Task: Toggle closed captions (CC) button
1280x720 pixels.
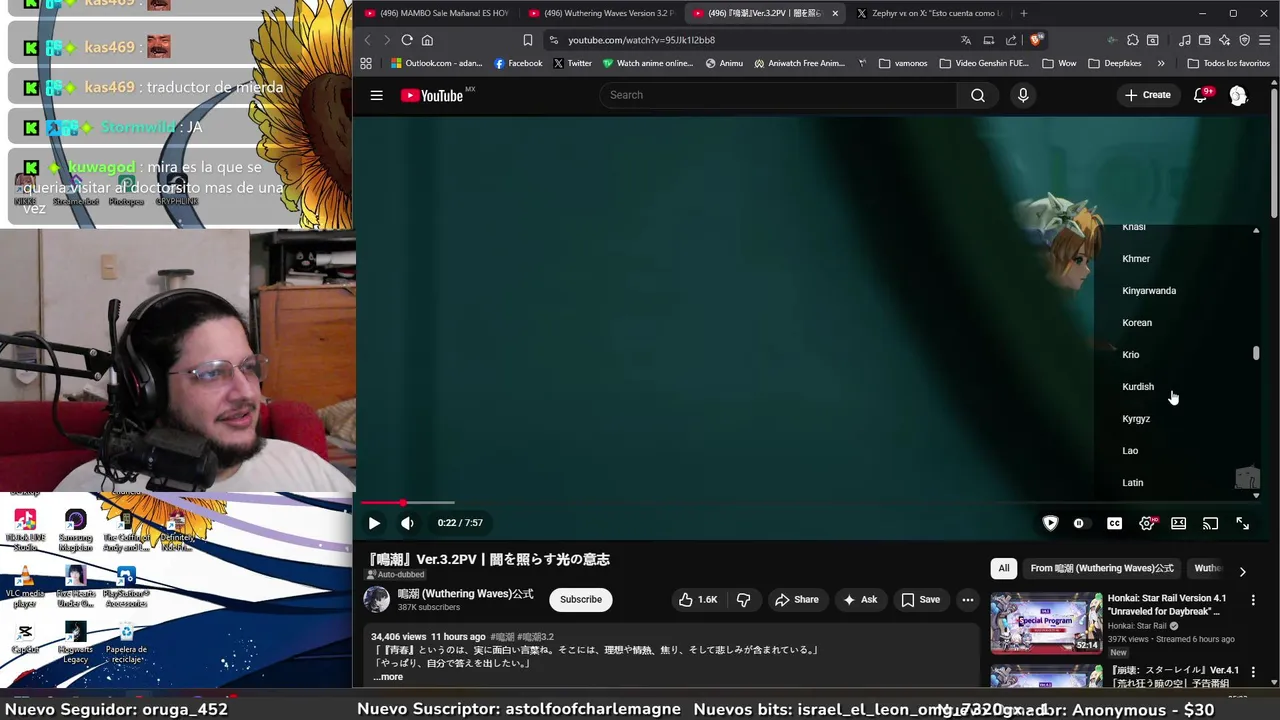Action: tap(1114, 523)
